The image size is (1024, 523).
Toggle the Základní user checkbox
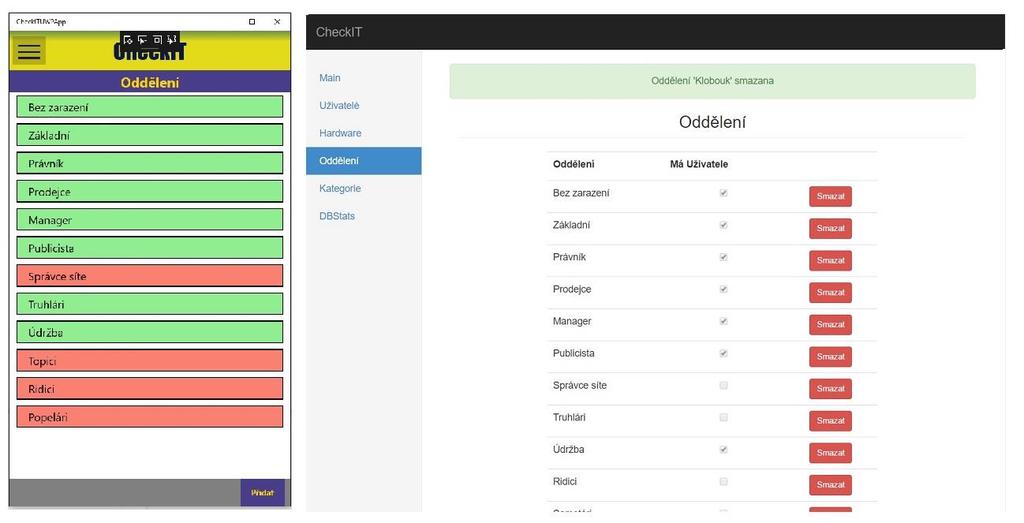[x=724, y=225]
